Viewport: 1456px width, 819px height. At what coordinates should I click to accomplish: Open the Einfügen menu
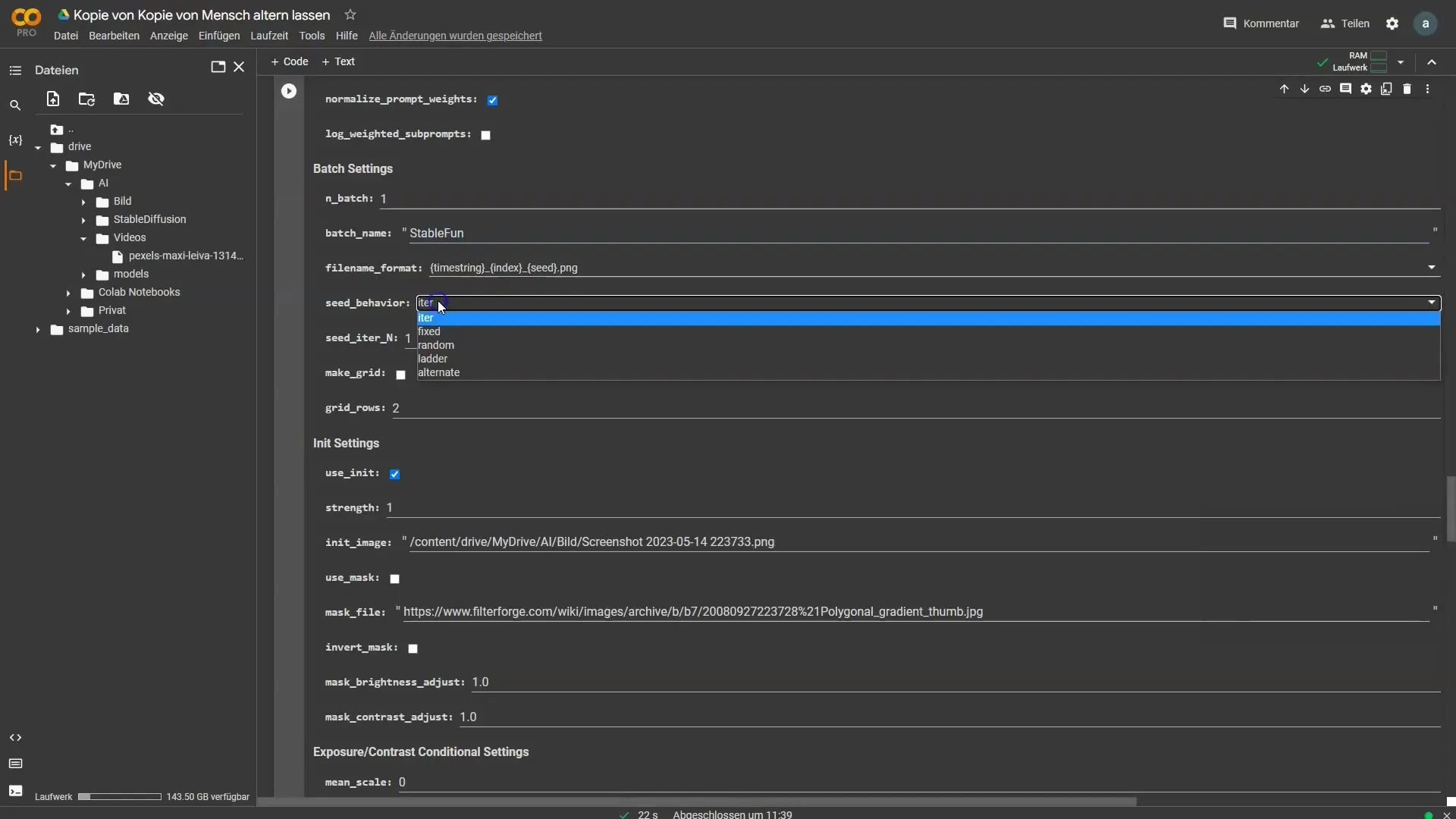point(219,36)
